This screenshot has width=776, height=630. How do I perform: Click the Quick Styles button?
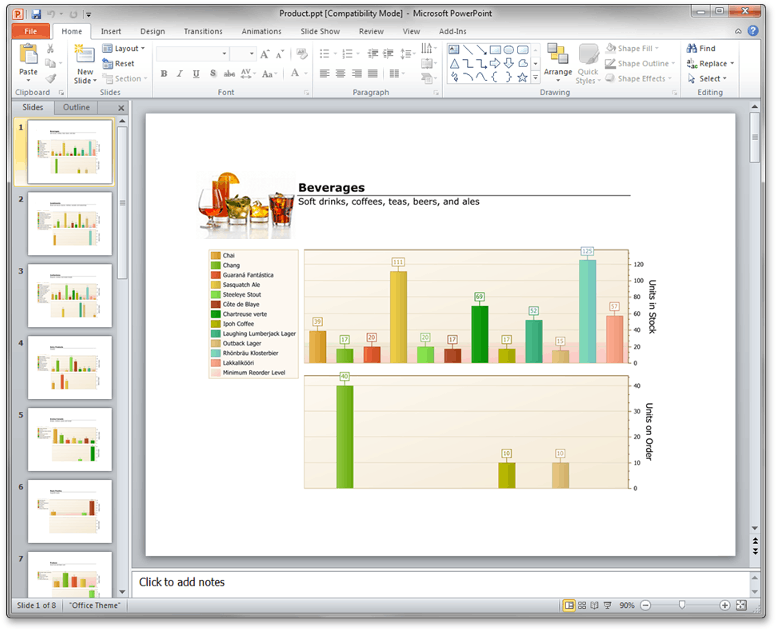(588, 63)
